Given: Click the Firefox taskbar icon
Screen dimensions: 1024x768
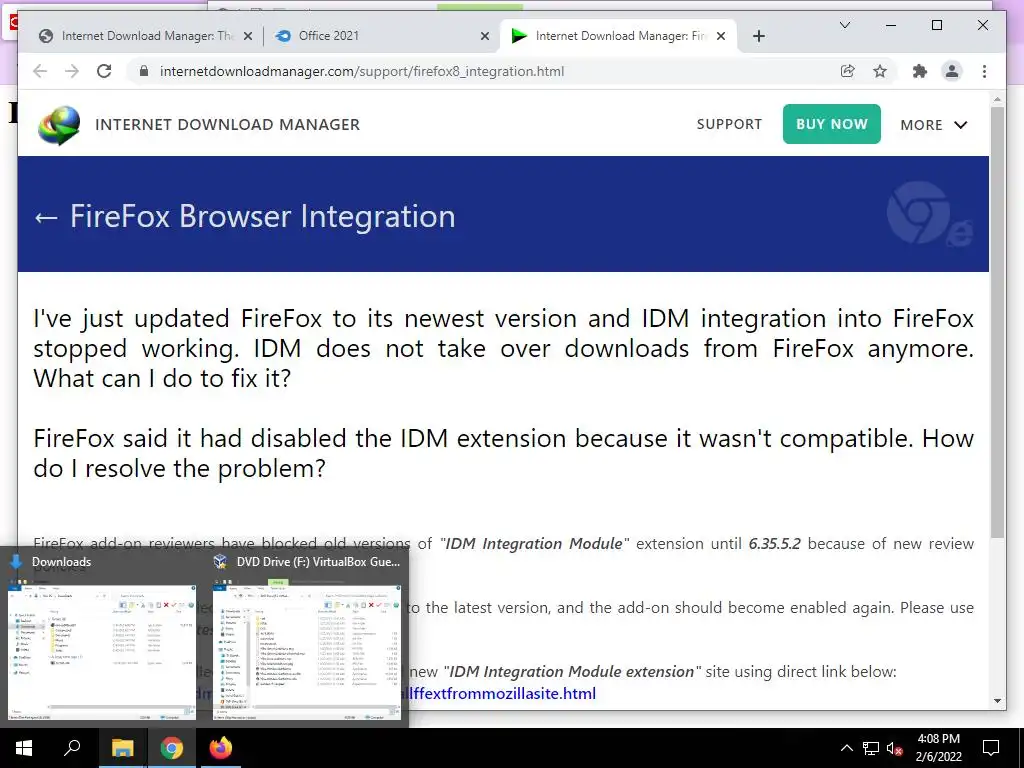Looking at the screenshot, I should click(x=221, y=748).
